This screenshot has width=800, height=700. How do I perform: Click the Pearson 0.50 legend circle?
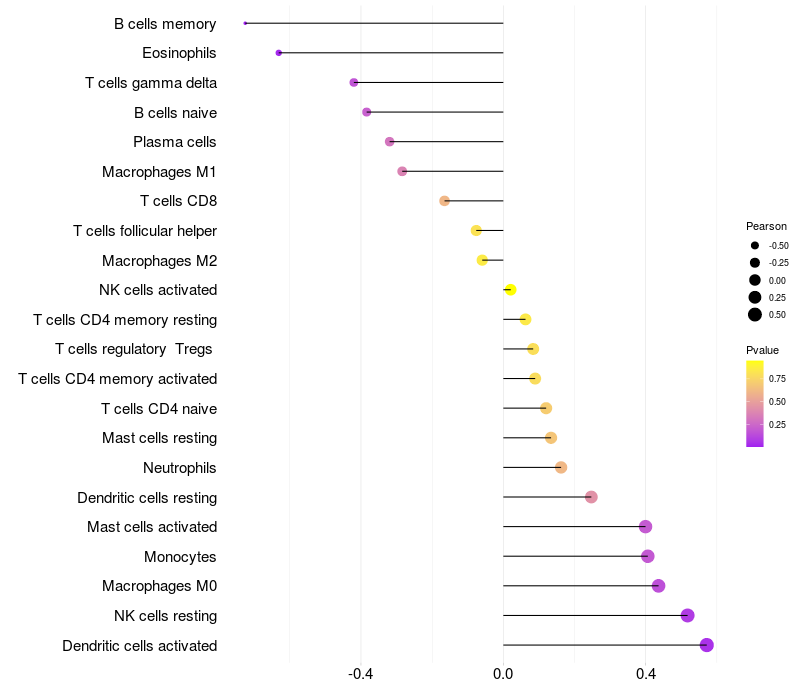pyautogui.click(x=755, y=315)
